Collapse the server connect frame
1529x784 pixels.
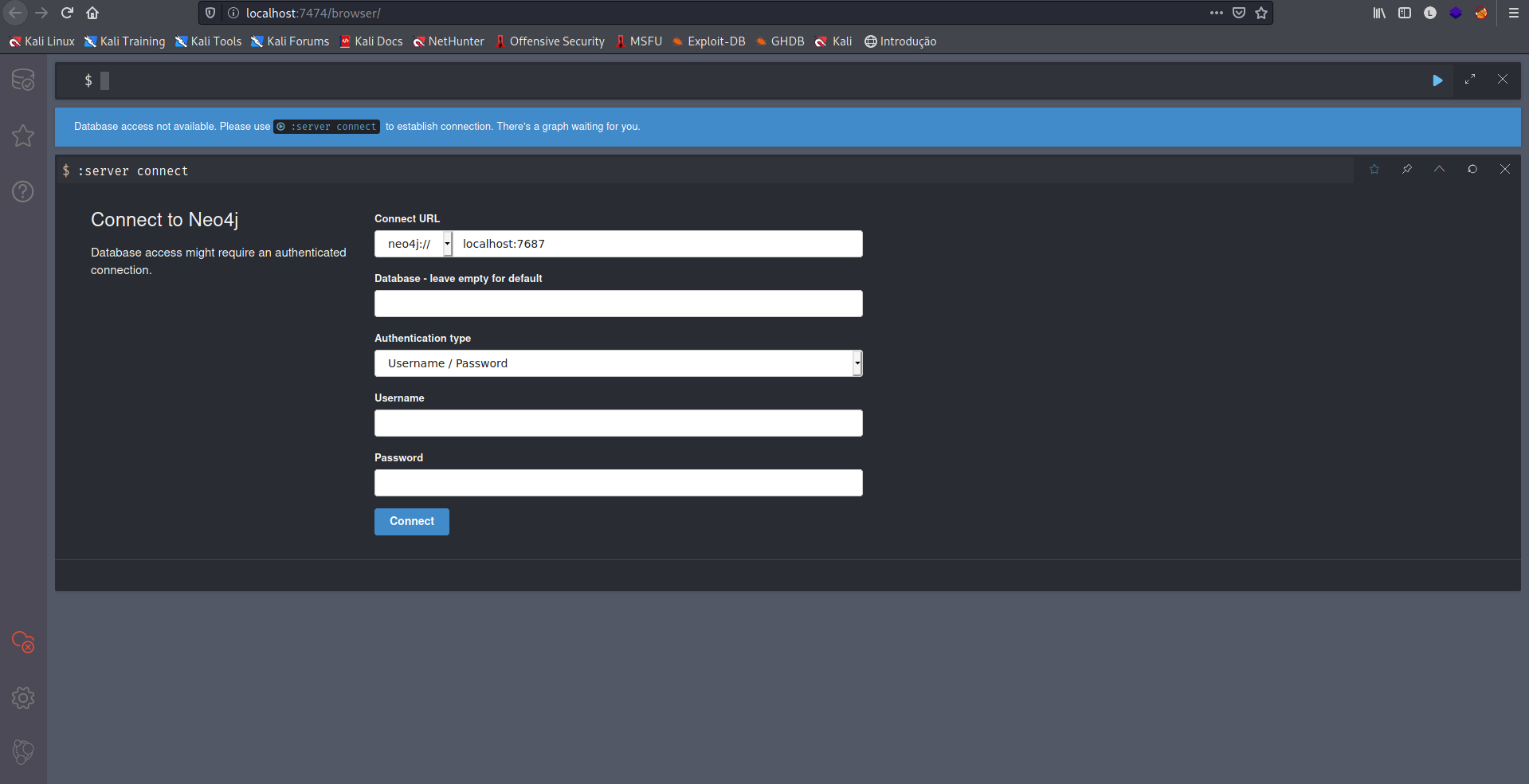tap(1440, 169)
